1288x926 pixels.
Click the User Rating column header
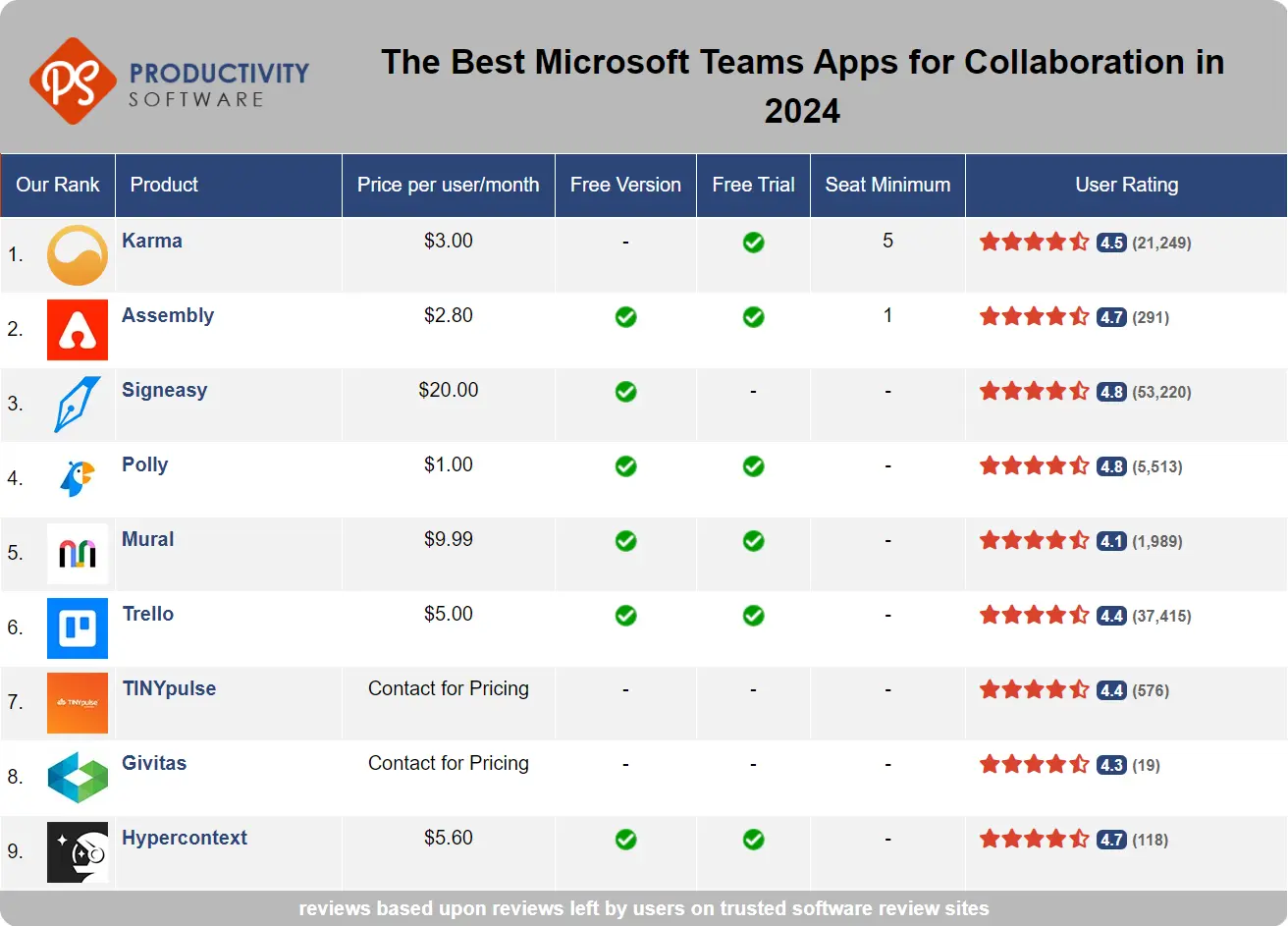tap(1126, 185)
